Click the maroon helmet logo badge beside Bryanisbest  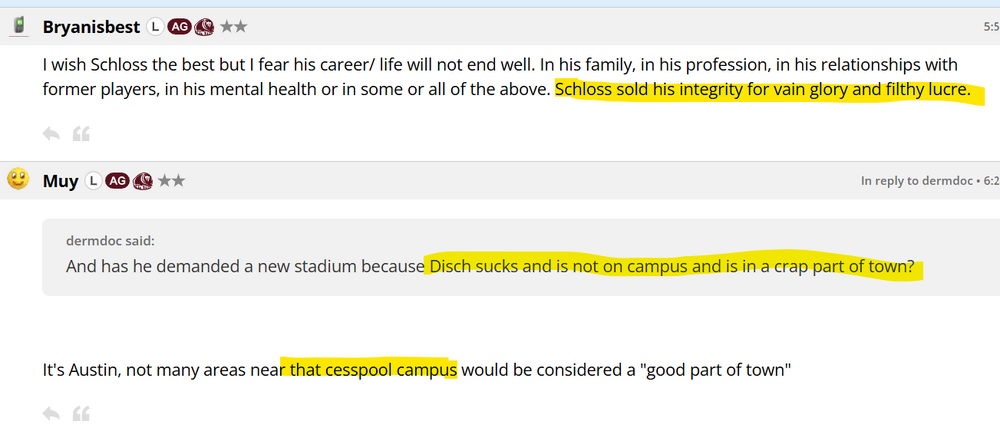[203, 27]
